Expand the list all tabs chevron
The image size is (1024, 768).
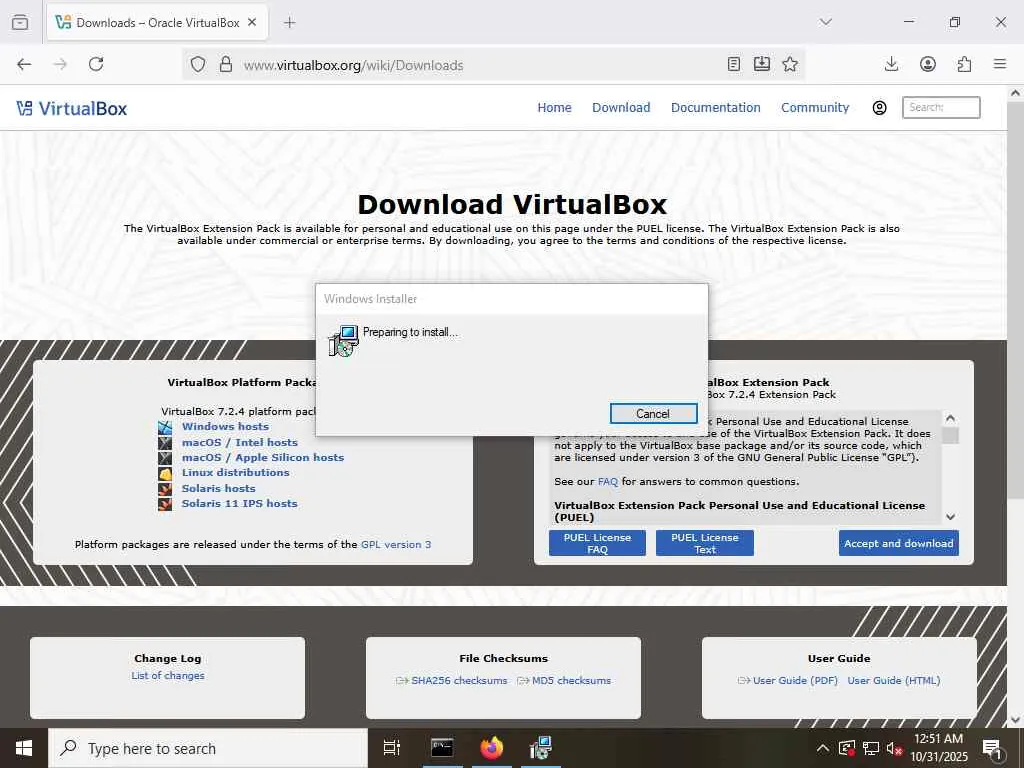click(x=825, y=22)
